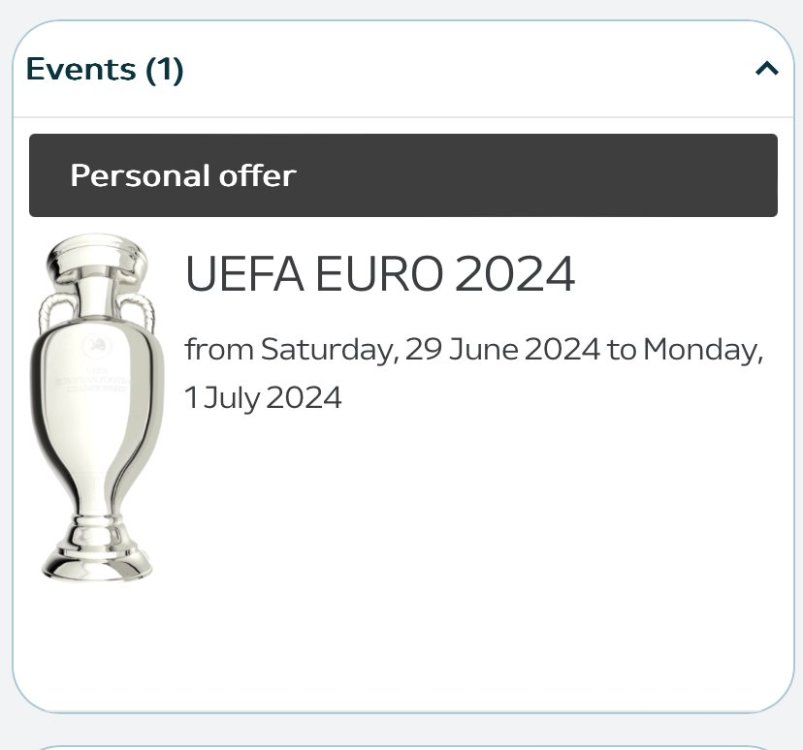Click the word "Monday" in the date range

[x=703, y=351]
